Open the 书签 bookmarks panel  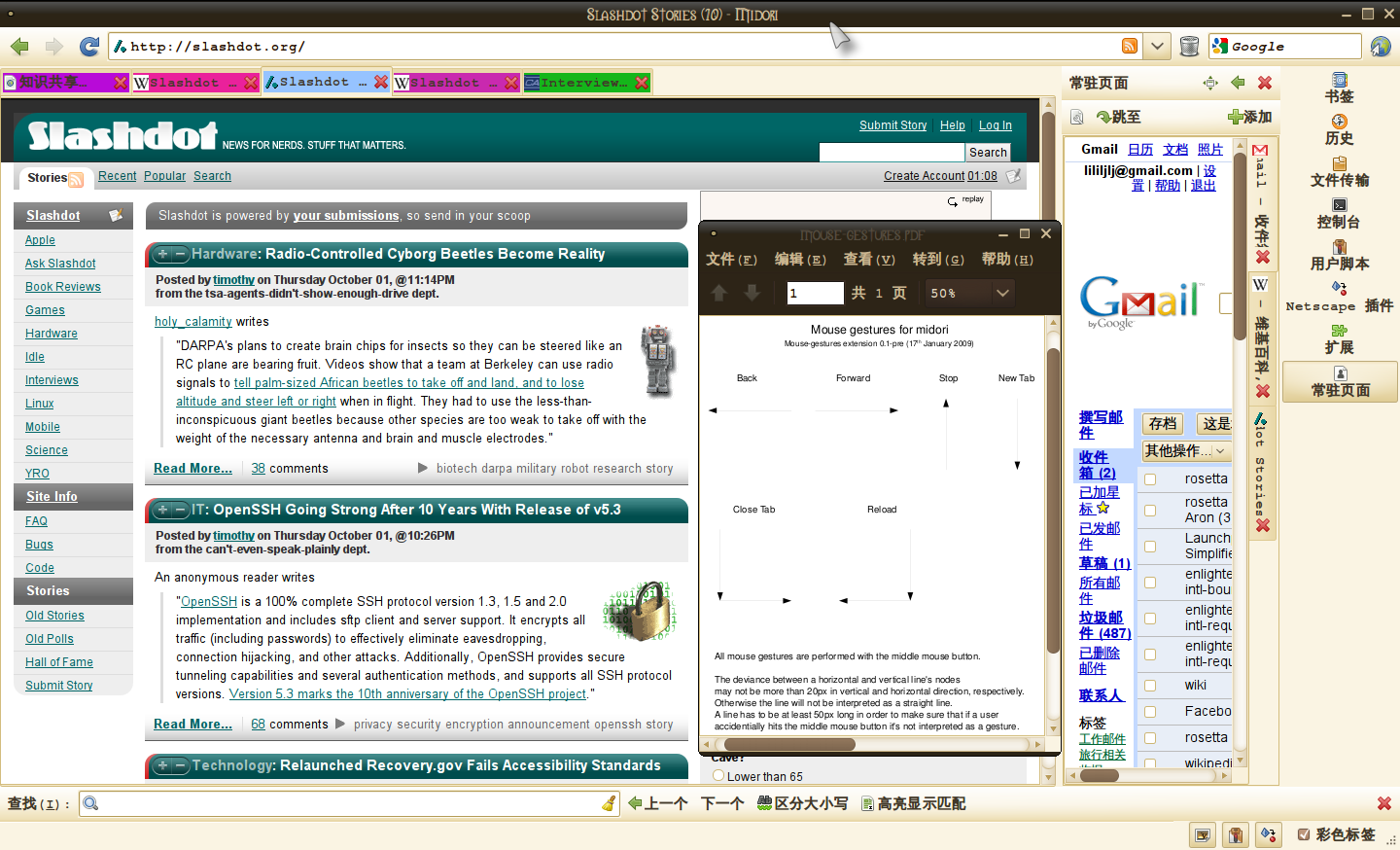coord(1339,89)
